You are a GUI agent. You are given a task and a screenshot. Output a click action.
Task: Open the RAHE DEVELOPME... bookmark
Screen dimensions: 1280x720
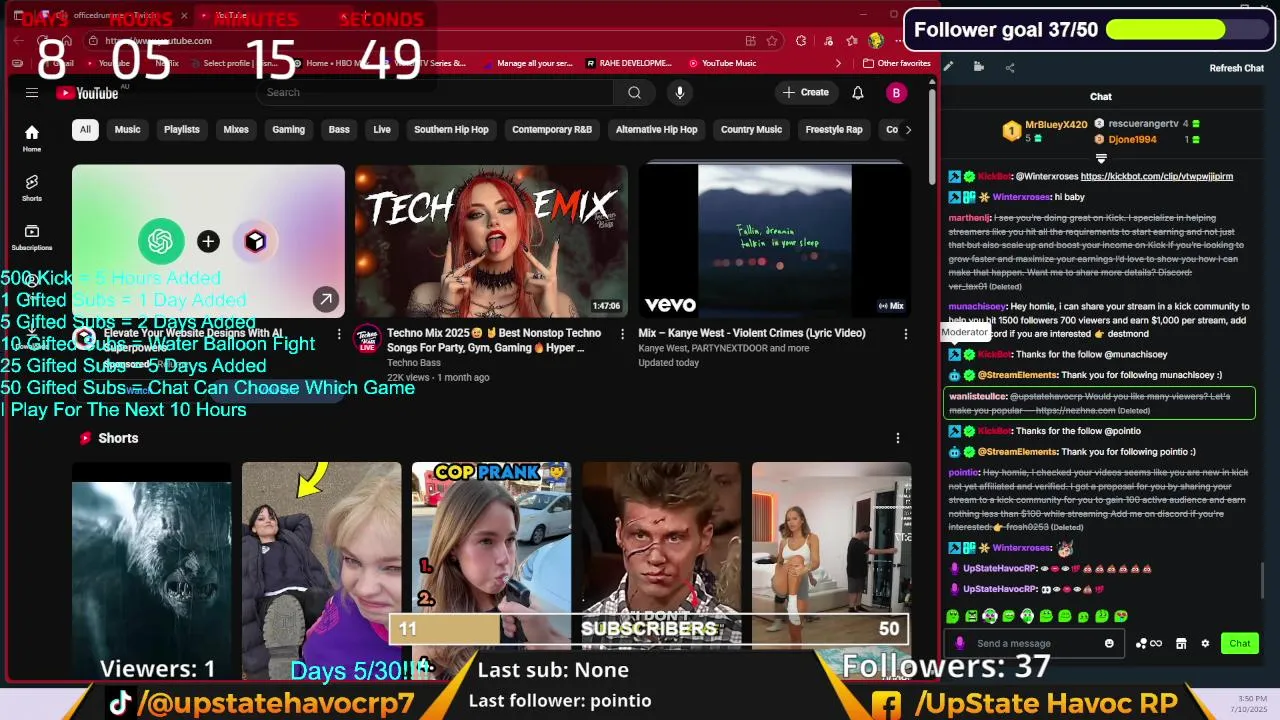point(628,63)
